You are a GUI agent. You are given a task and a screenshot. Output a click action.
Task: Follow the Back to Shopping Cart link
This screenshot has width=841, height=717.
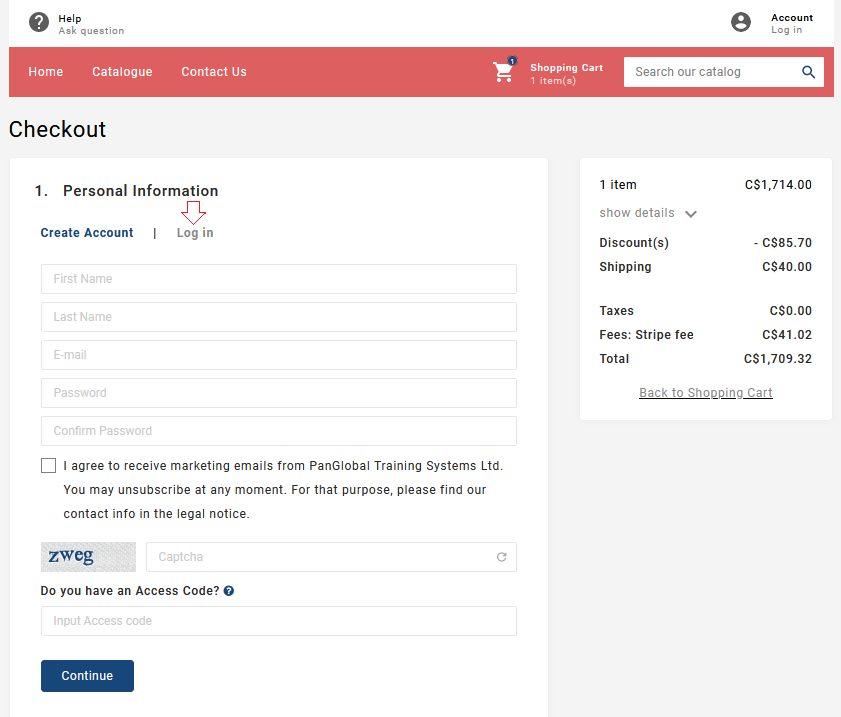[706, 393]
